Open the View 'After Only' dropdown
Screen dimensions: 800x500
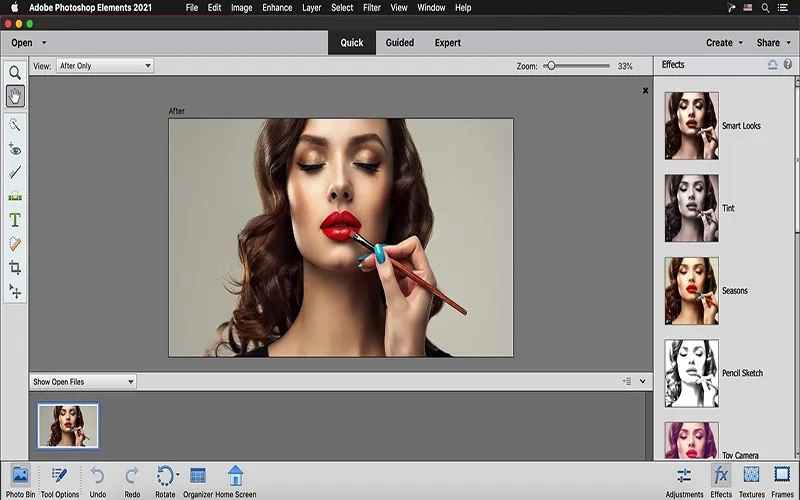105,66
